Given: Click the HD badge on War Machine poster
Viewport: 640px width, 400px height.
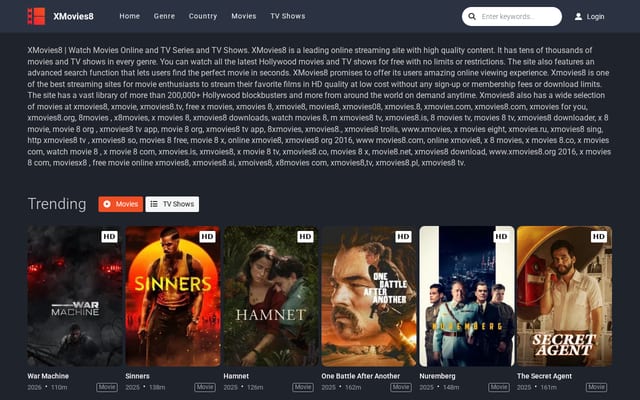Looking at the screenshot, I should click(109, 236).
